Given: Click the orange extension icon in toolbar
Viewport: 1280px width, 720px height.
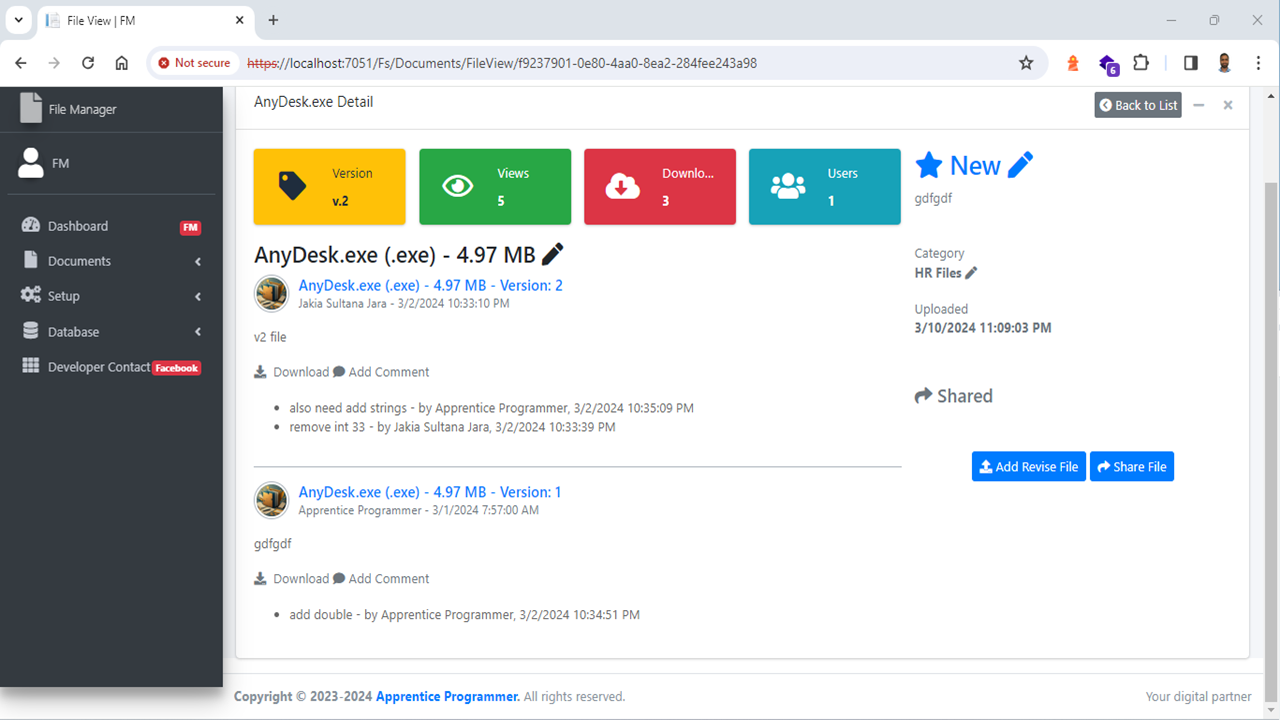Looking at the screenshot, I should point(1073,63).
